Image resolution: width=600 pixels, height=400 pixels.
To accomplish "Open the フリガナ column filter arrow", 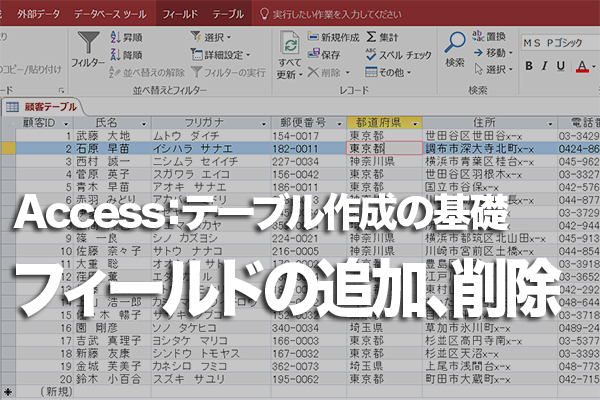I will pyautogui.click(x=263, y=124).
